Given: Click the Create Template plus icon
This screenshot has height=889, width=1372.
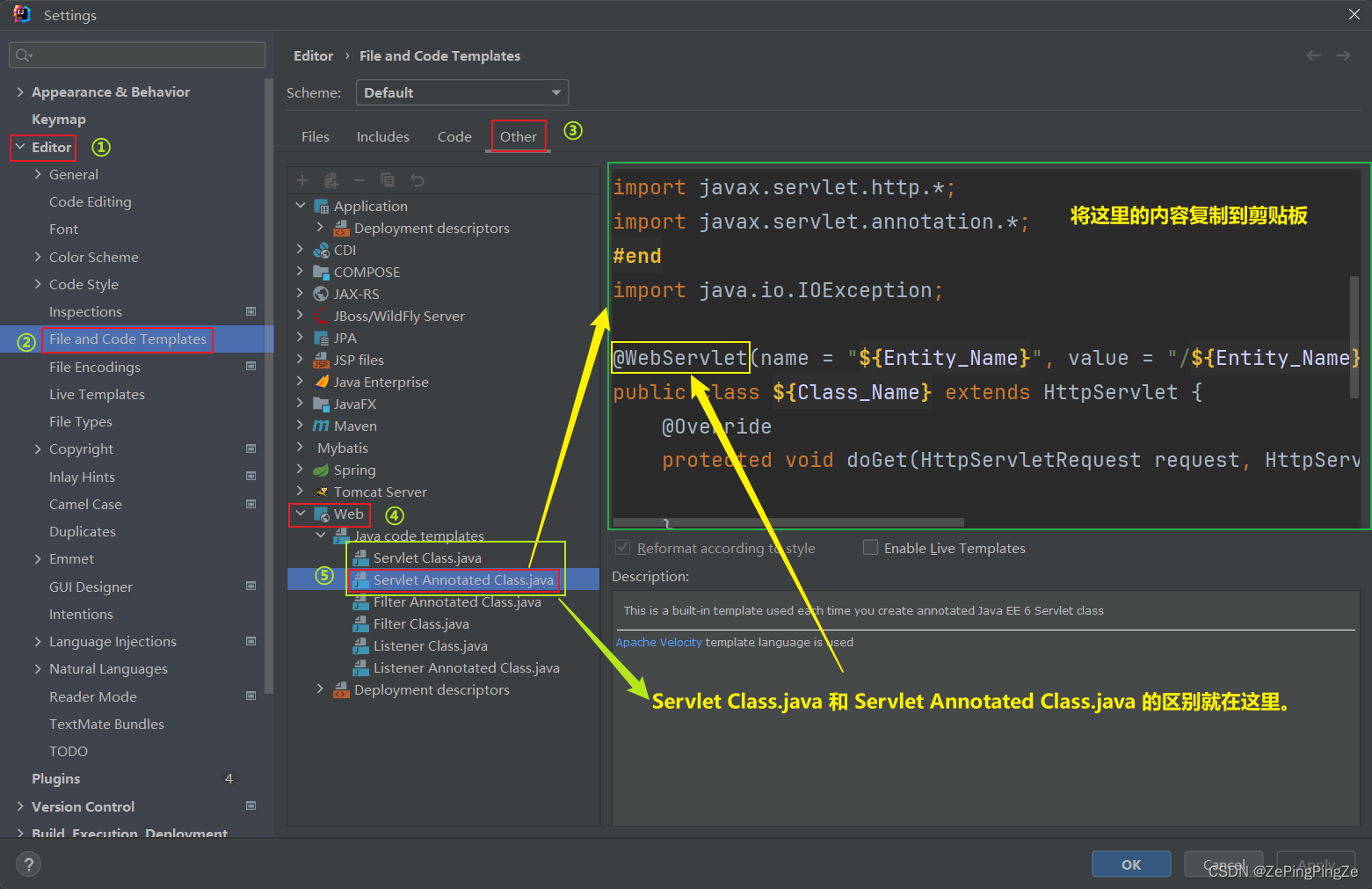Looking at the screenshot, I should (302, 180).
